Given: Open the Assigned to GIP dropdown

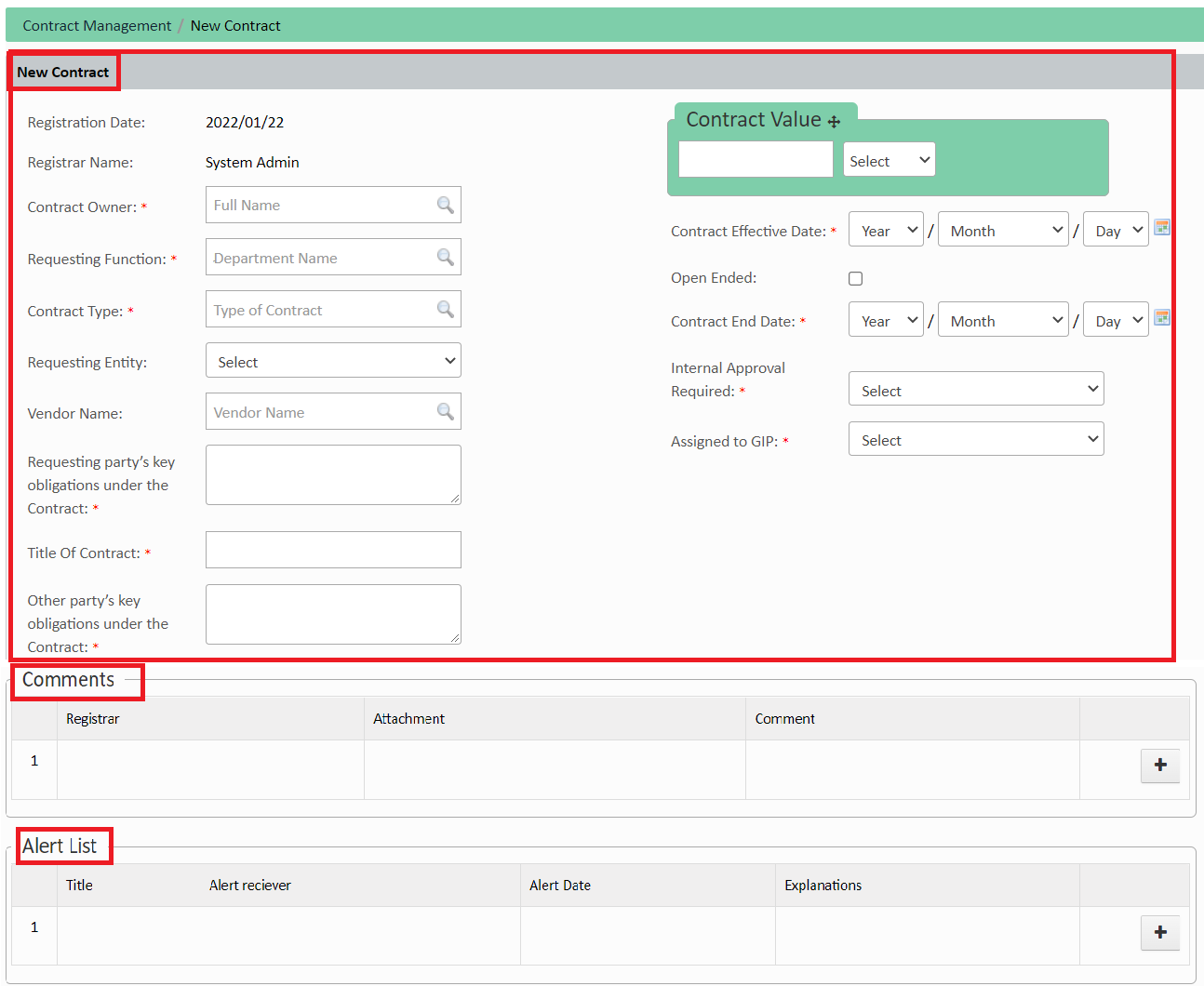Looking at the screenshot, I should click(976, 438).
